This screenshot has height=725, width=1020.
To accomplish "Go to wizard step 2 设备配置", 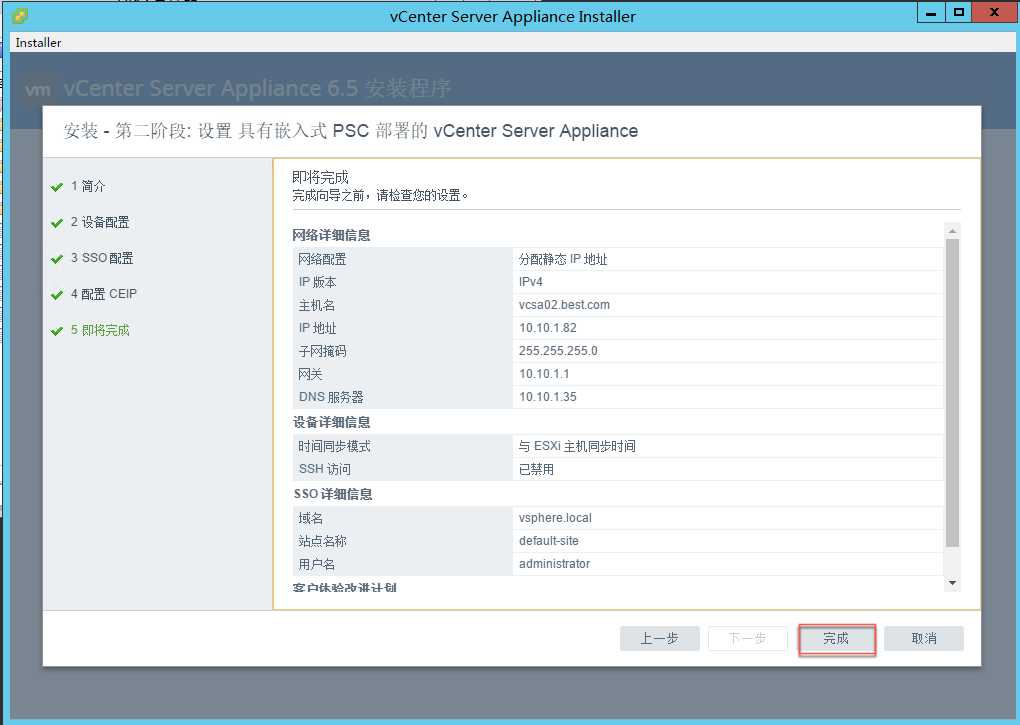I will point(100,222).
